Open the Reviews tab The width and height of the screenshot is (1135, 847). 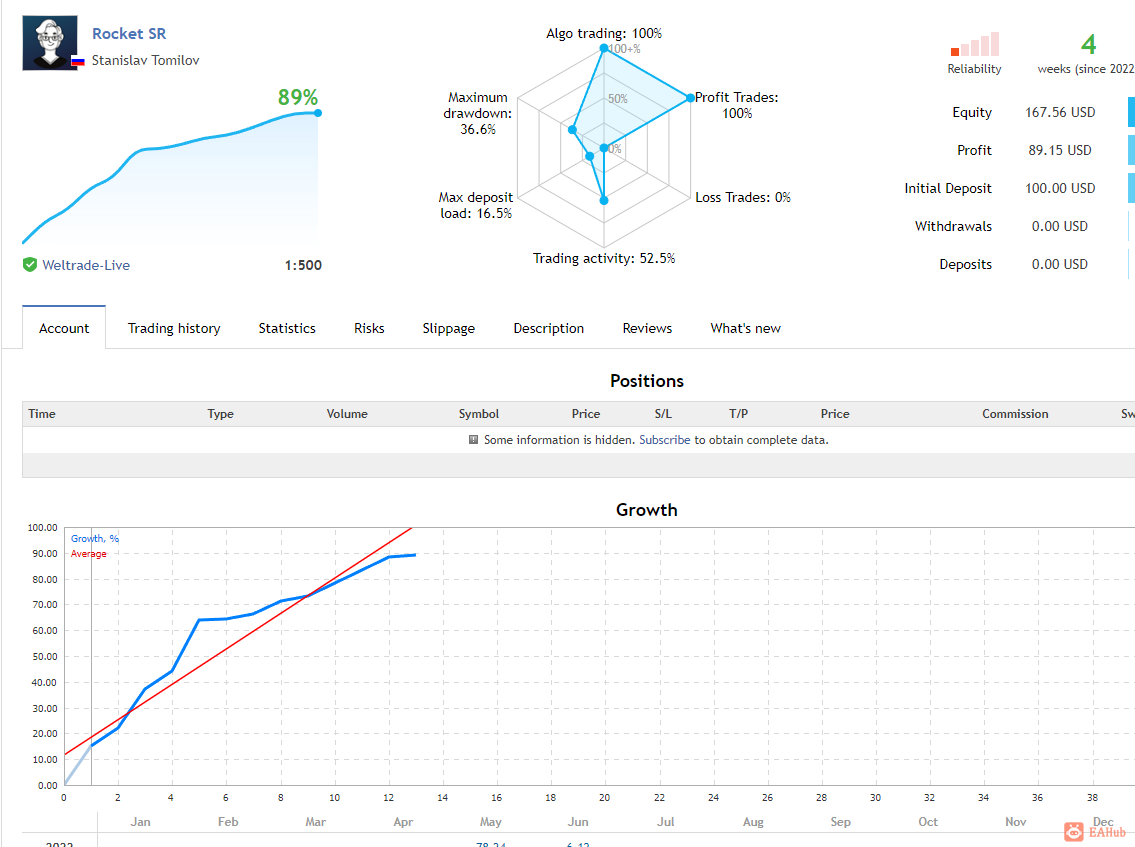point(647,328)
